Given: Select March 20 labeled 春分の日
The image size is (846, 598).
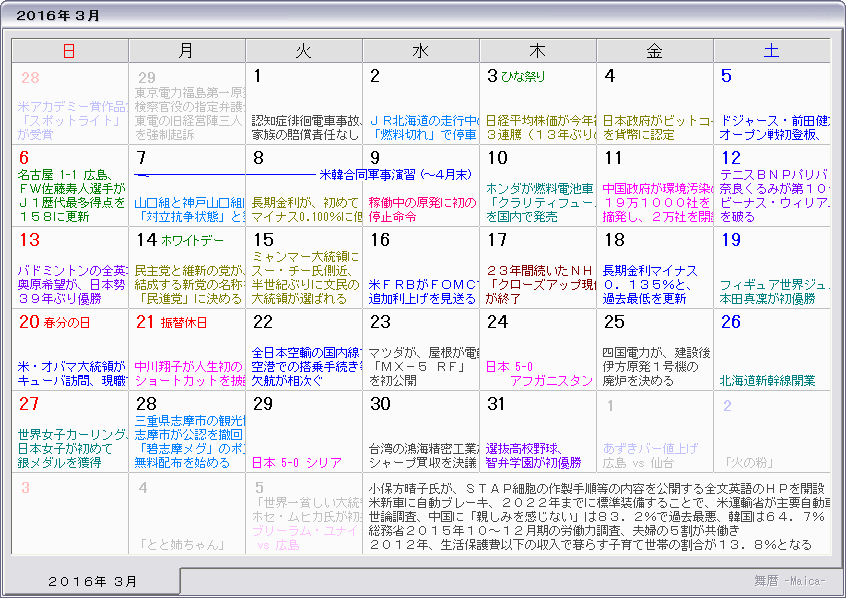Looking at the screenshot, I should click(x=70, y=350).
